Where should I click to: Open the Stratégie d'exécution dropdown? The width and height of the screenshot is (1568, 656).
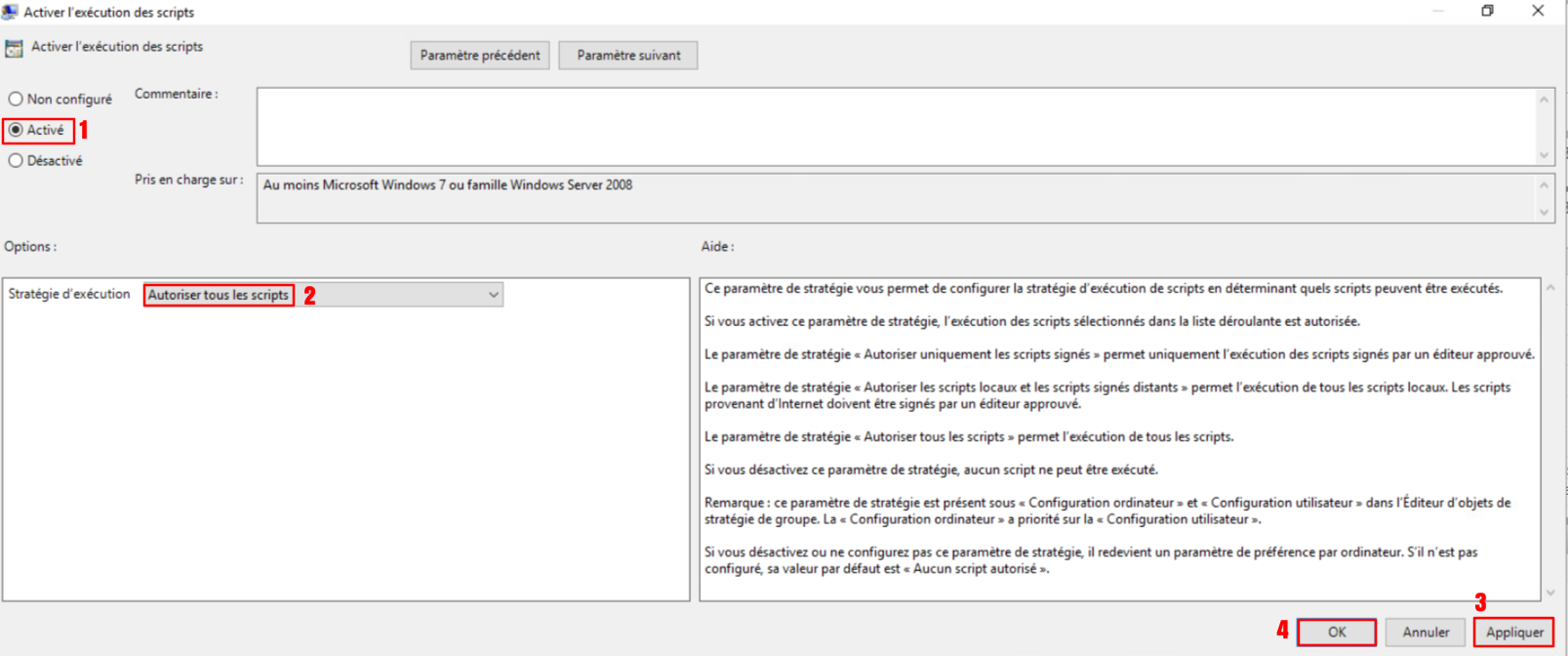(323, 295)
